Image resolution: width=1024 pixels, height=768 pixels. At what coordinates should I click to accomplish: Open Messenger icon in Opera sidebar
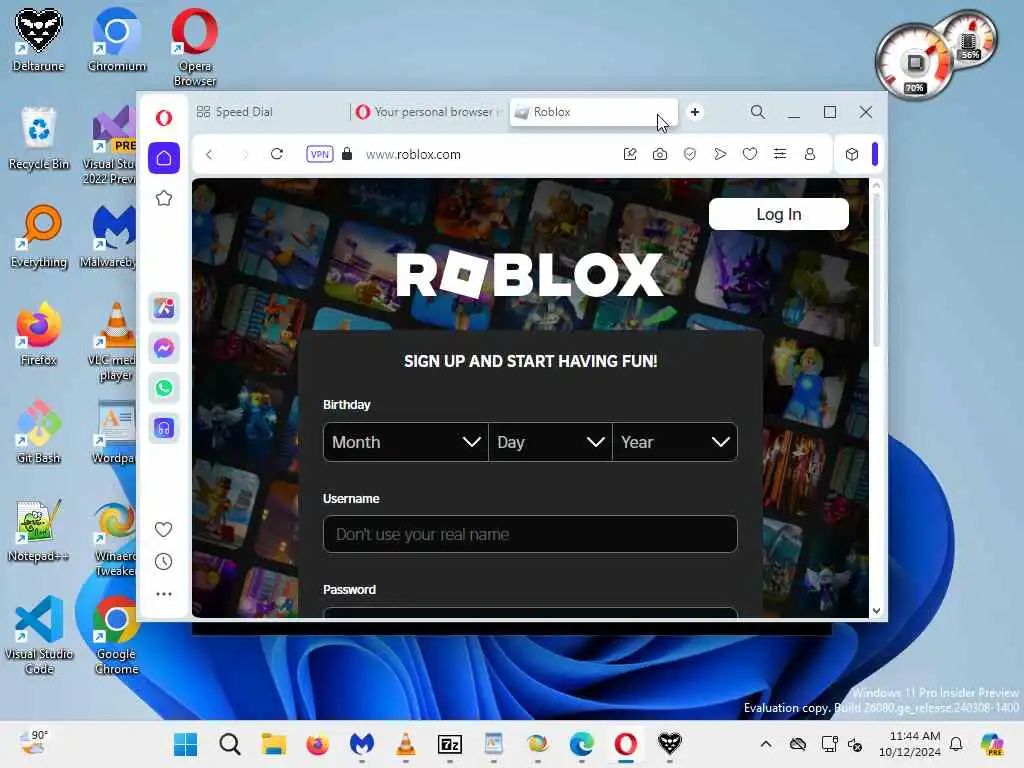(163, 348)
